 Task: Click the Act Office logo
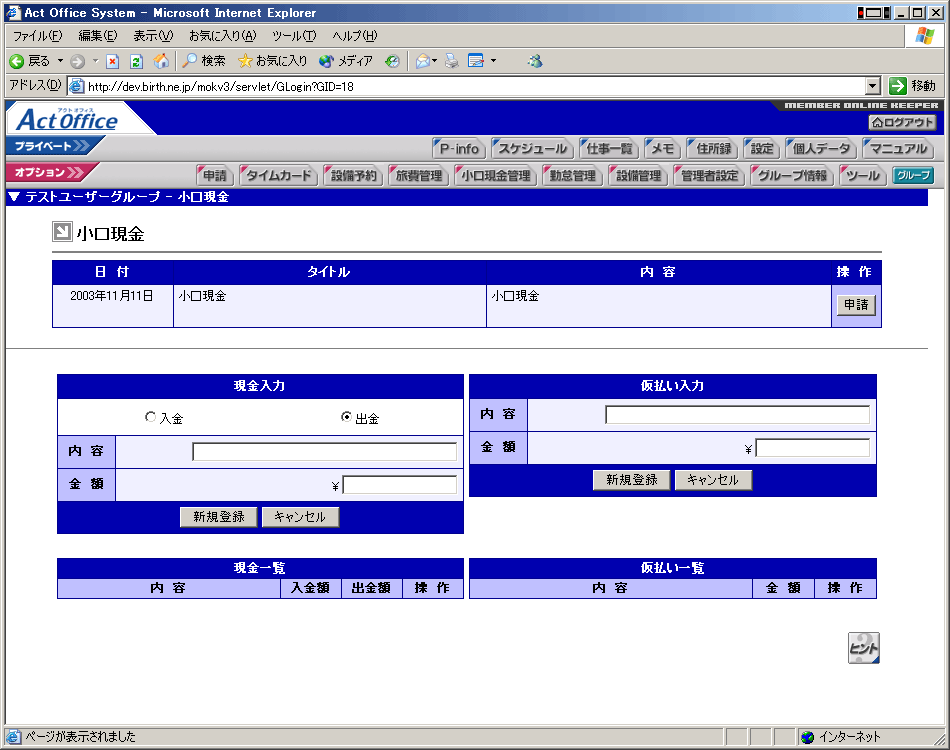(x=68, y=120)
